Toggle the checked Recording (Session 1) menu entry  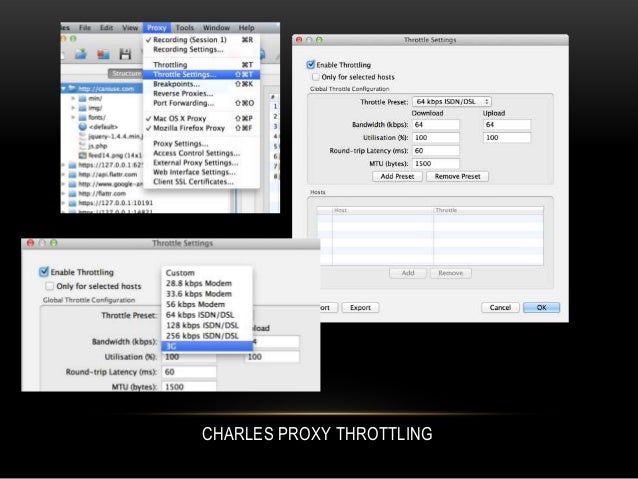coord(201,40)
